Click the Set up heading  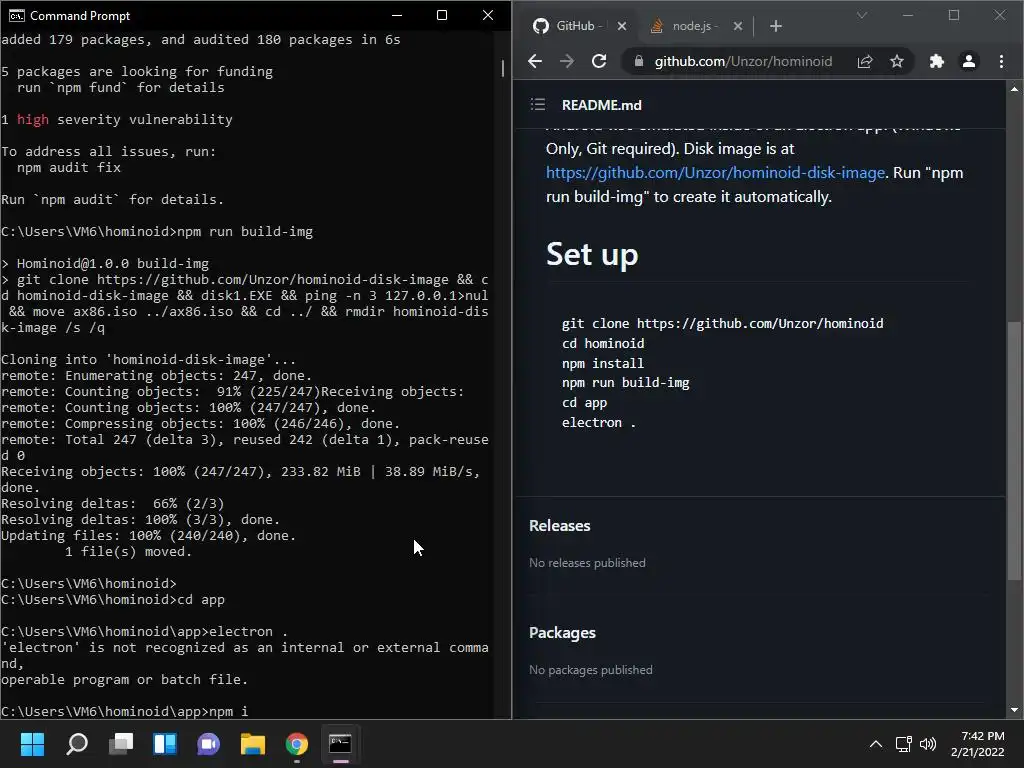pos(592,254)
